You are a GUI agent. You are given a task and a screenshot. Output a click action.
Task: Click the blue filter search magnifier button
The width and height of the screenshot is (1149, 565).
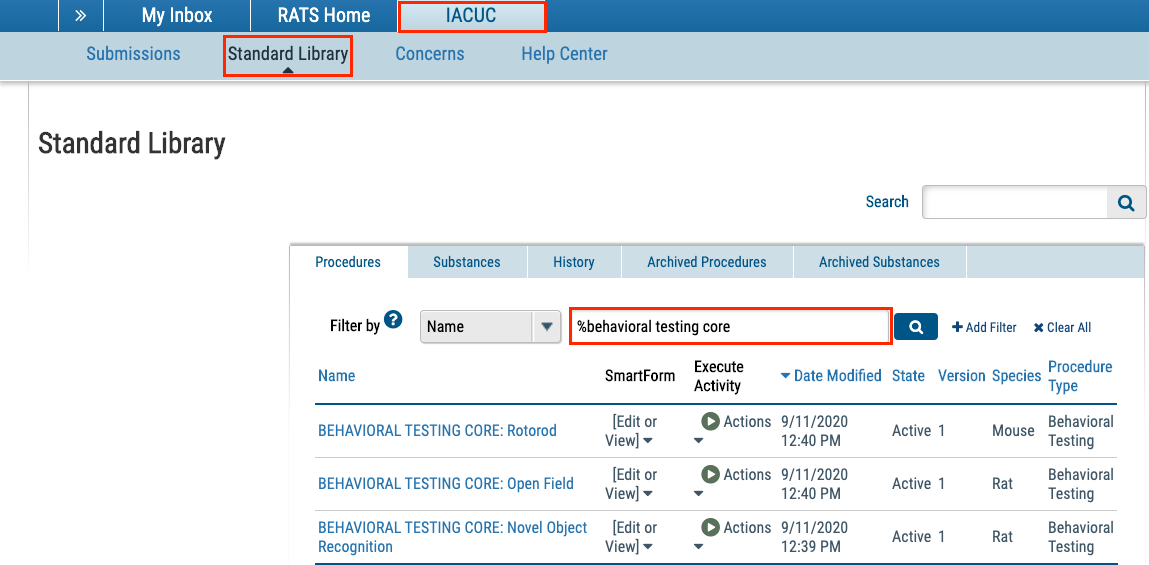915,327
